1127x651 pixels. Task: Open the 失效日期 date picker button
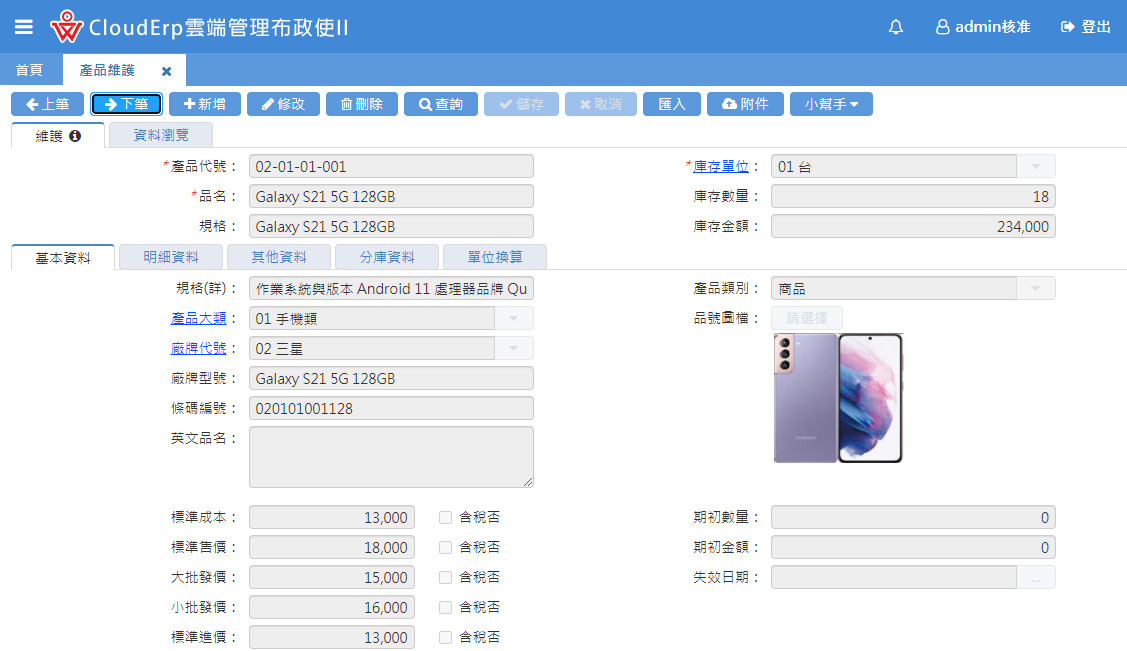coord(1036,577)
